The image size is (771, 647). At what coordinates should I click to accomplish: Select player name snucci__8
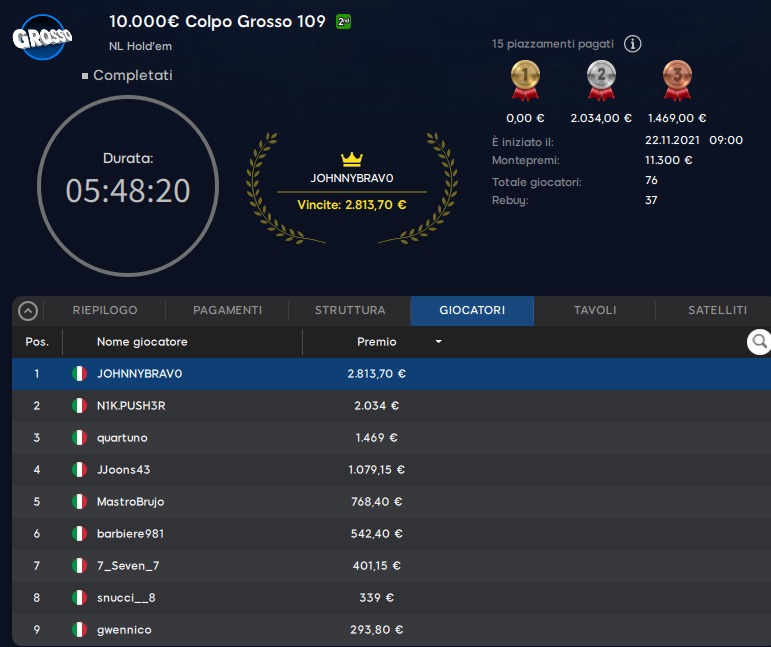pyautogui.click(x=126, y=597)
